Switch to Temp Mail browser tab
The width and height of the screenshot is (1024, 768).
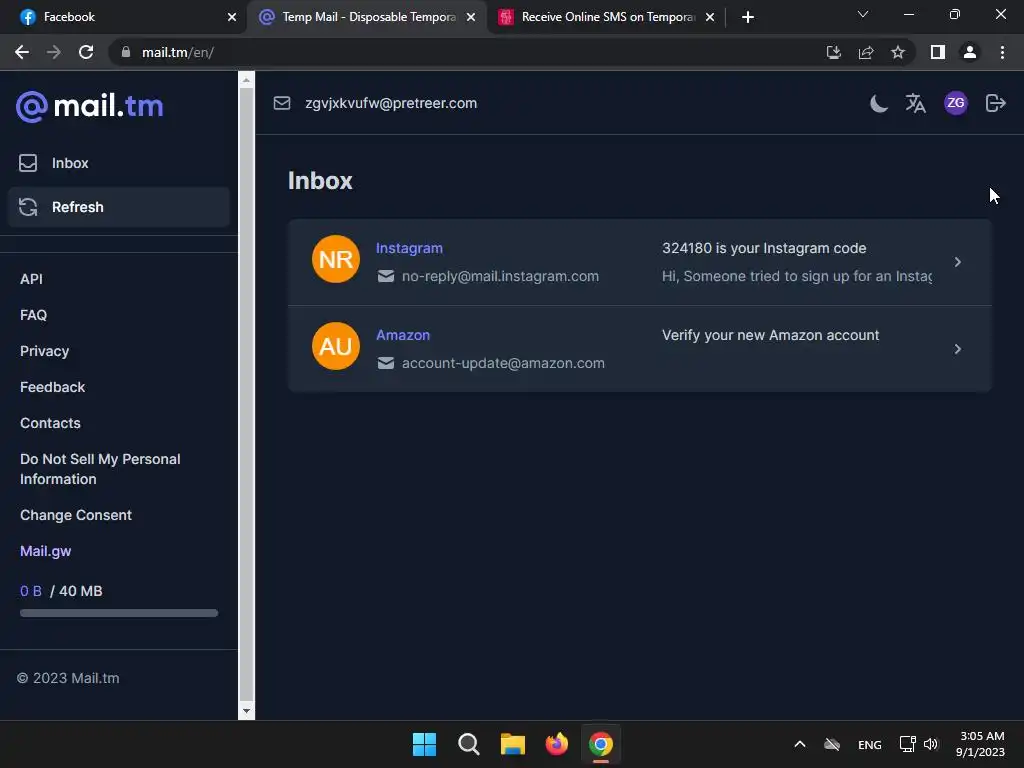coord(368,17)
